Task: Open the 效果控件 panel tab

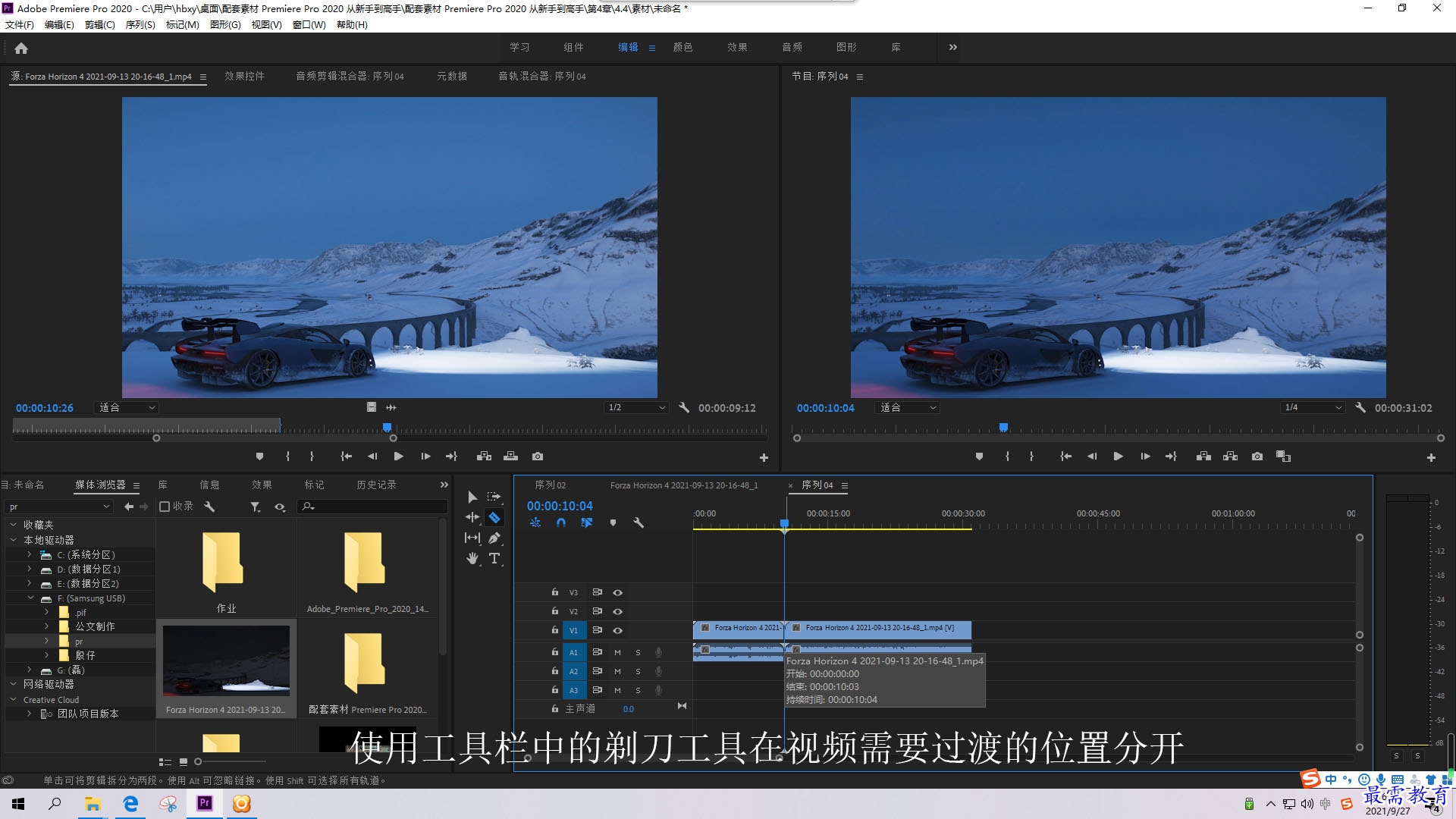Action: (244, 76)
